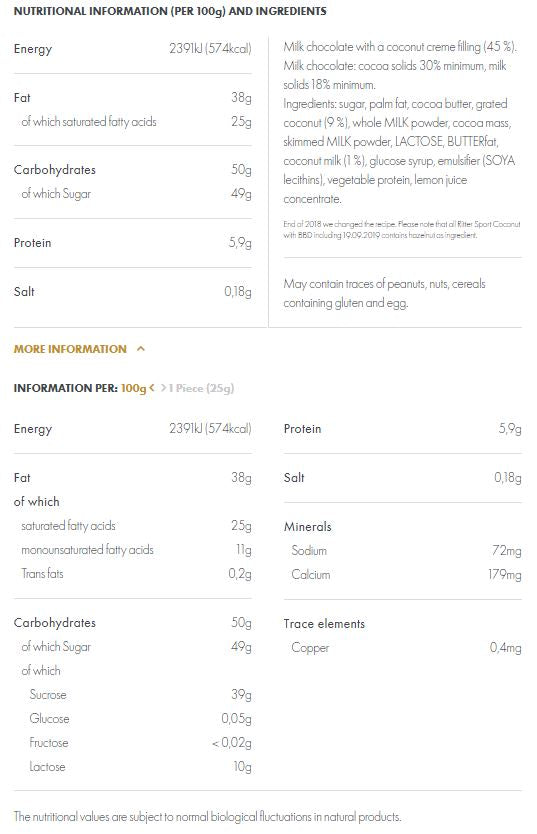Click the biological fluctuations footnote text
The image size is (537, 834).
point(207,816)
